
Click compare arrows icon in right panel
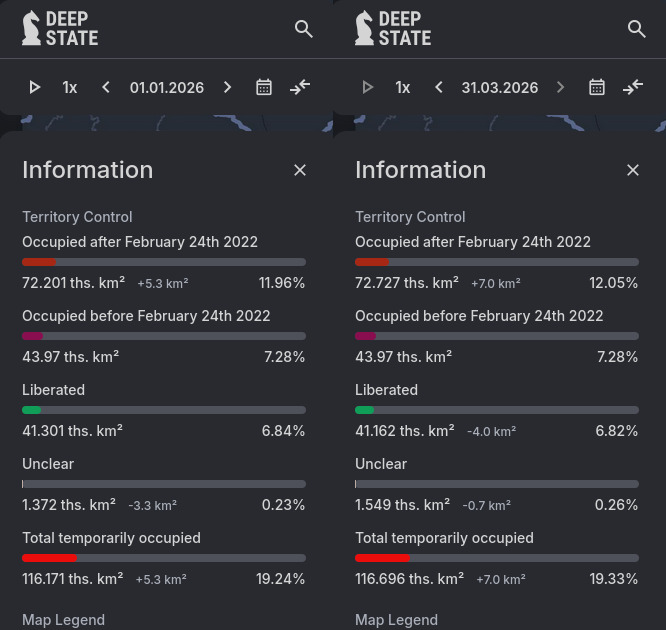633,88
